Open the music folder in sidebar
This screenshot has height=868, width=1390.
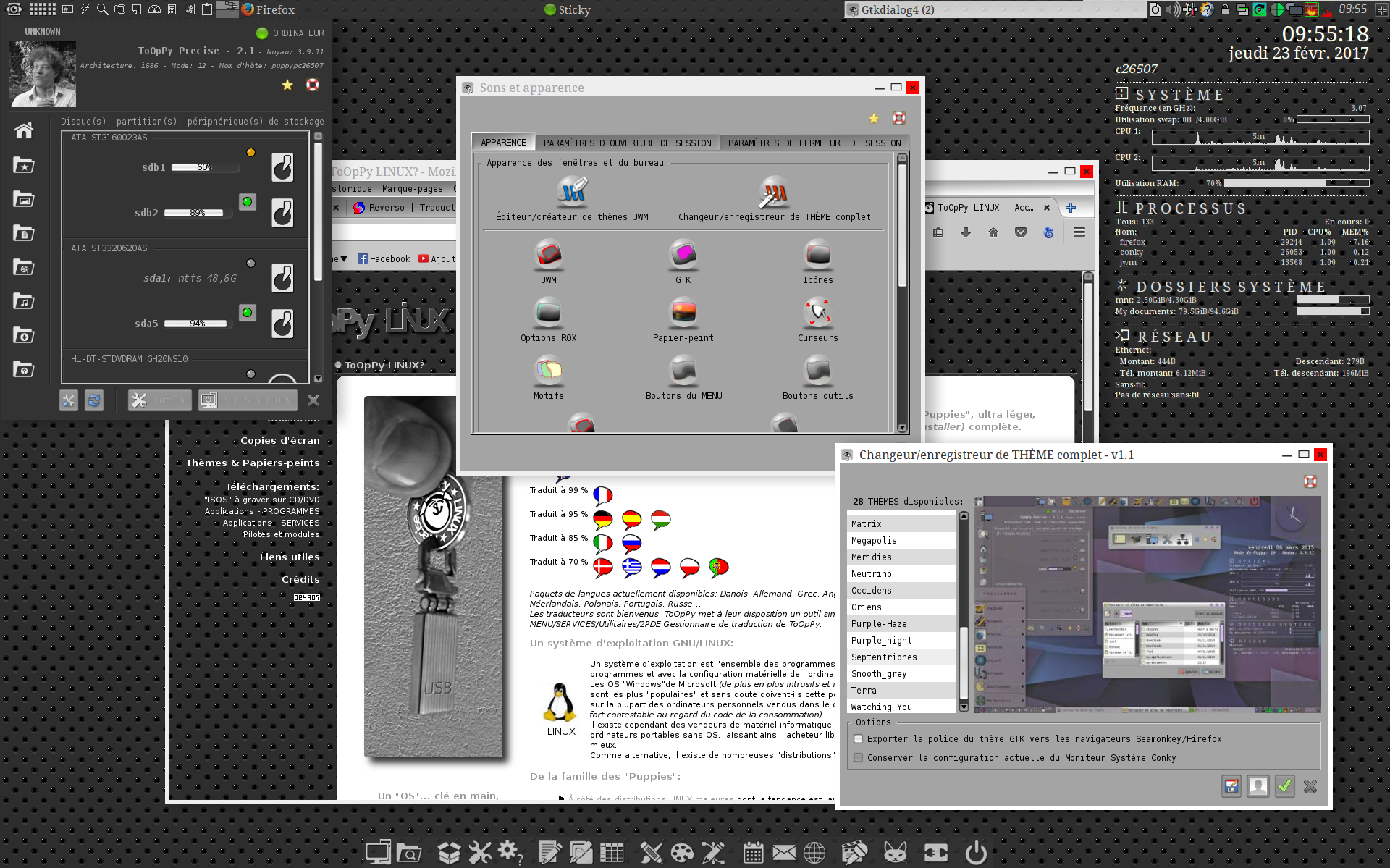pyautogui.click(x=24, y=301)
